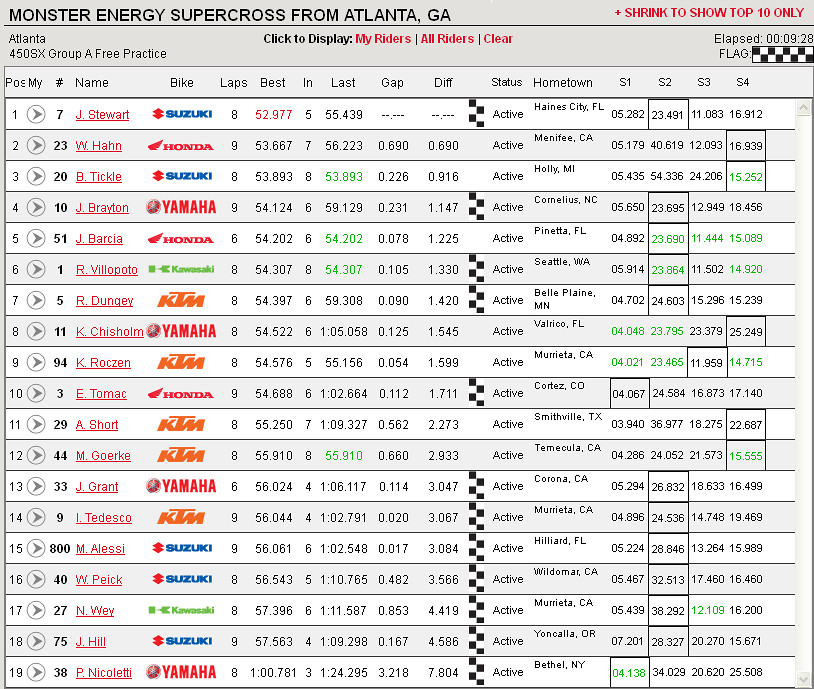
Task: Click the Honda logo in E. Tomac's row
Action: [180, 394]
